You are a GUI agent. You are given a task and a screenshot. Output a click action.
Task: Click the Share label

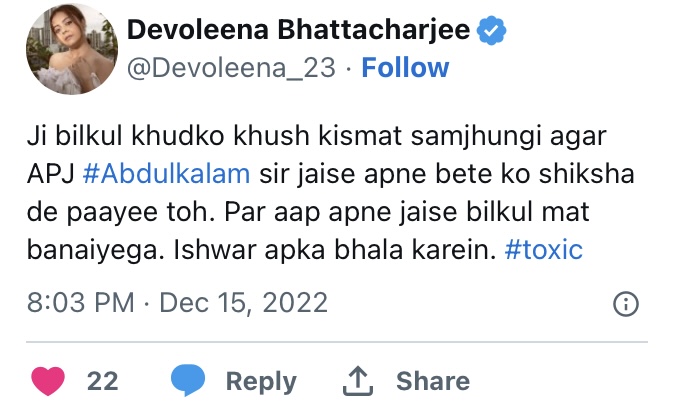tap(432, 381)
